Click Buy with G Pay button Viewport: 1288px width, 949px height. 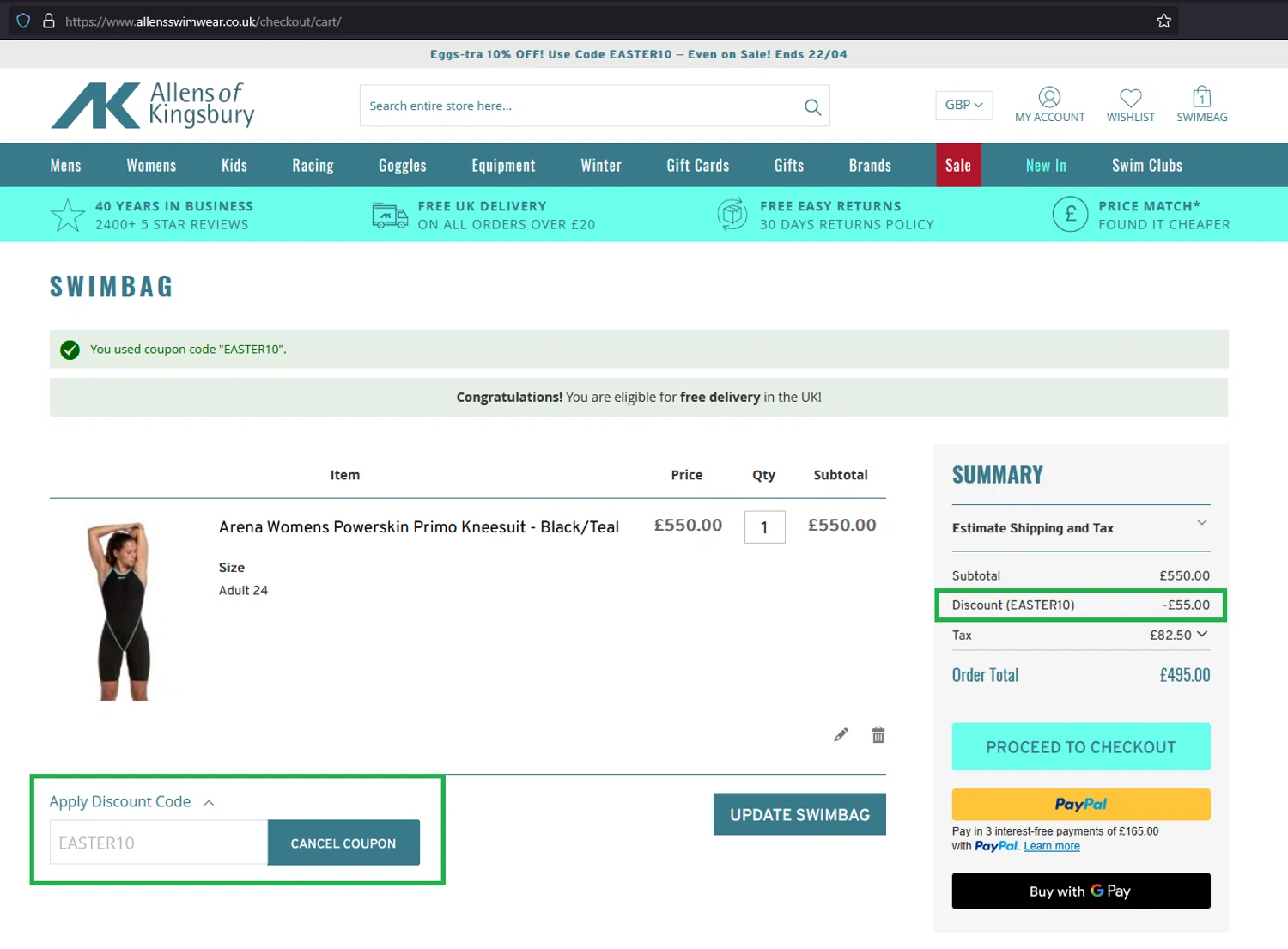click(x=1080, y=891)
